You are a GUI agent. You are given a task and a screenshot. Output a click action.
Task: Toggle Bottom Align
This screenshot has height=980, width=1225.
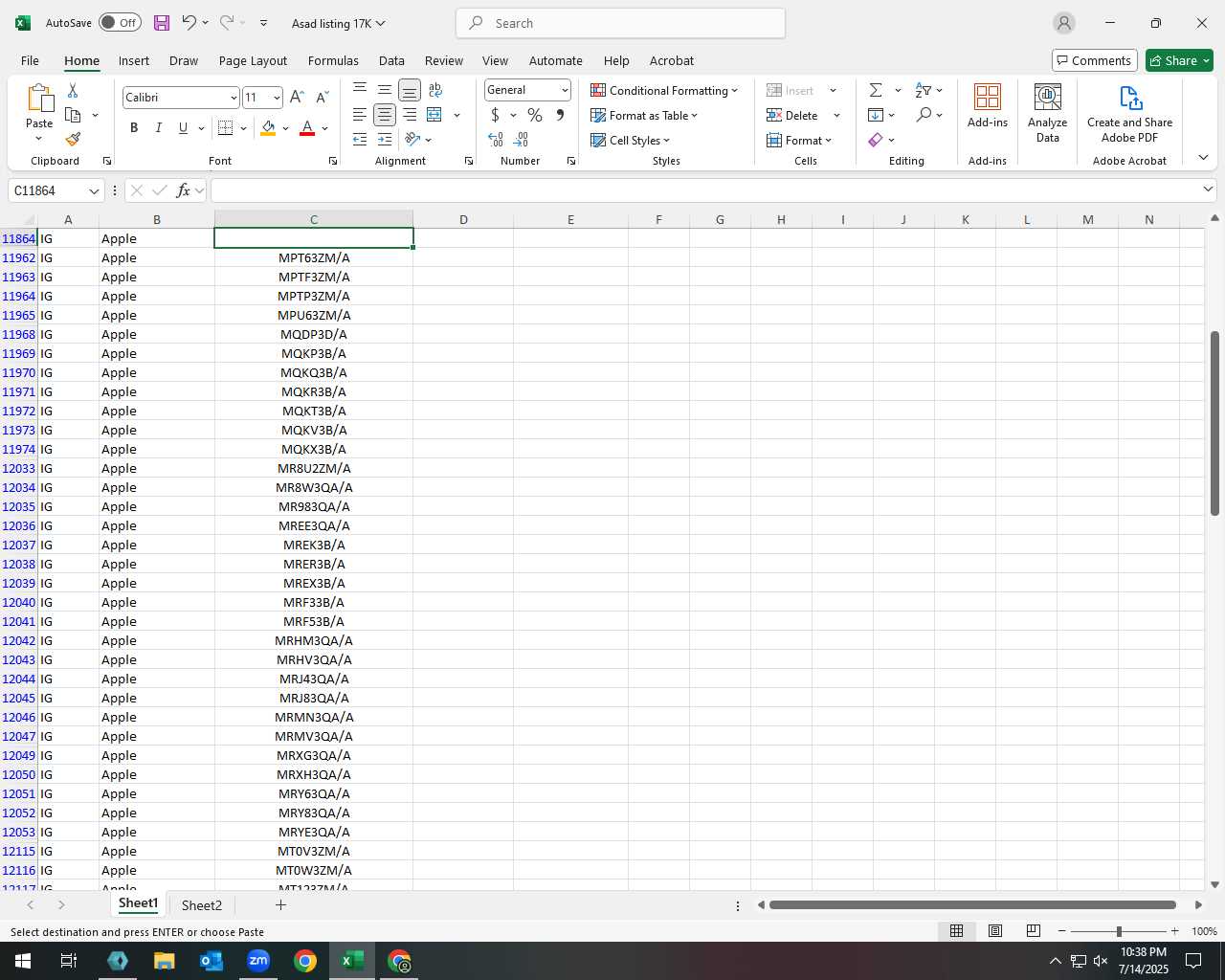point(410,90)
